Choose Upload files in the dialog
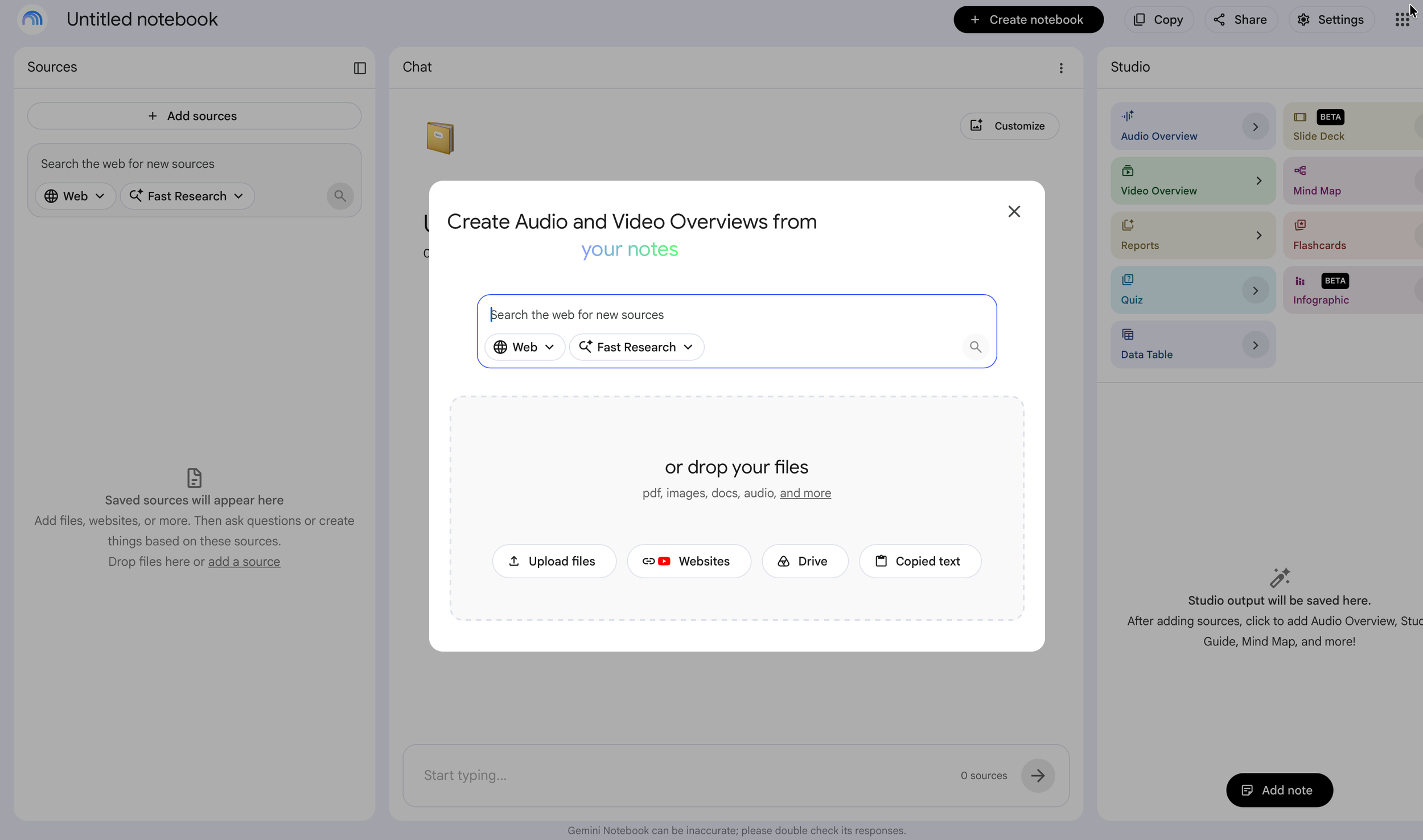This screenshot has height=840, width=1423. (x=554, y=561)
